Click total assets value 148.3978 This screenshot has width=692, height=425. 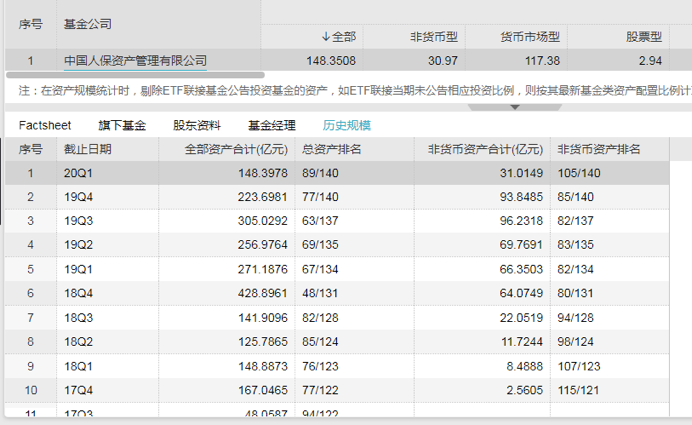[x=263, y=173]
